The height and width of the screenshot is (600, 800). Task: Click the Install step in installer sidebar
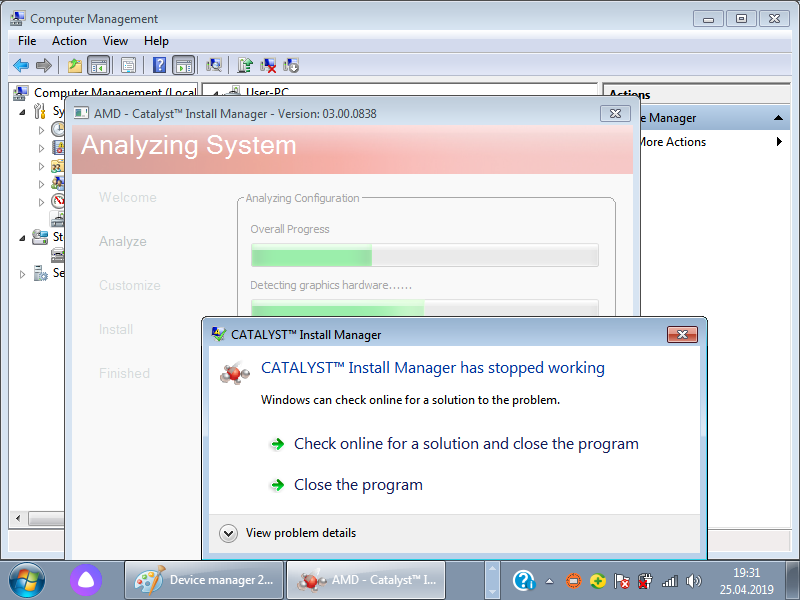[x=116, y=330]
